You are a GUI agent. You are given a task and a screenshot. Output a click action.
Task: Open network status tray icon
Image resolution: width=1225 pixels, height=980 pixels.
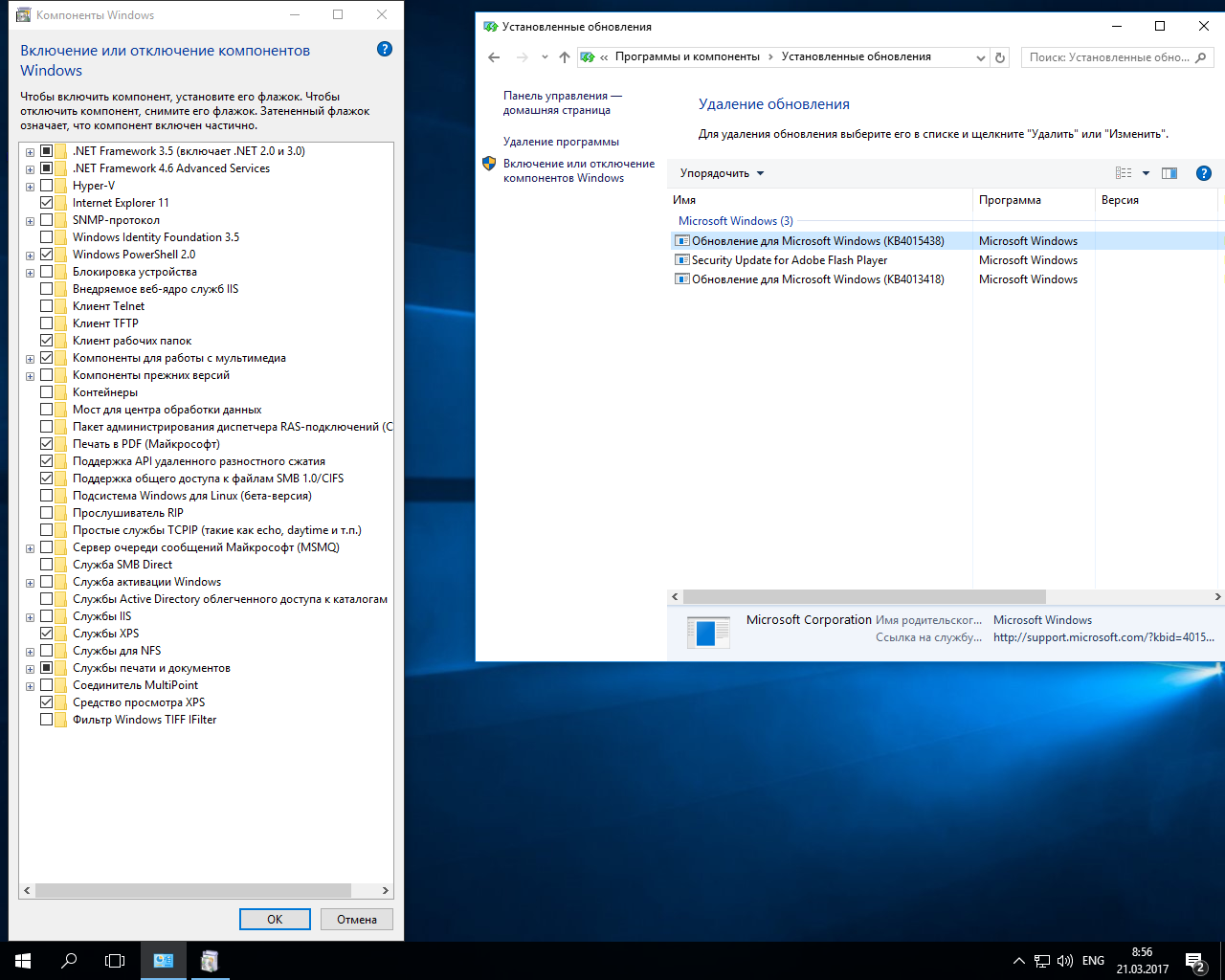click(x=1042, y=961)
